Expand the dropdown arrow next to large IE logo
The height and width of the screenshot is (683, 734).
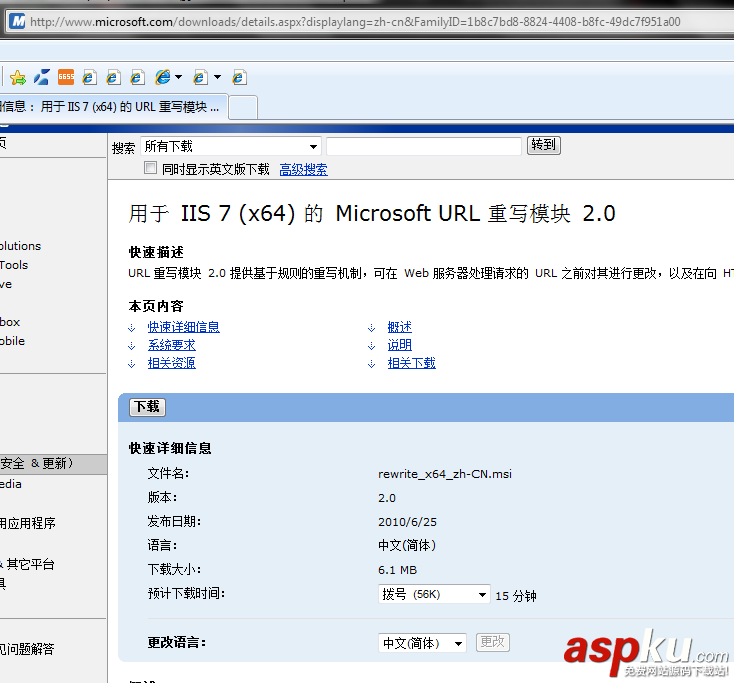[x=178, y=77]
